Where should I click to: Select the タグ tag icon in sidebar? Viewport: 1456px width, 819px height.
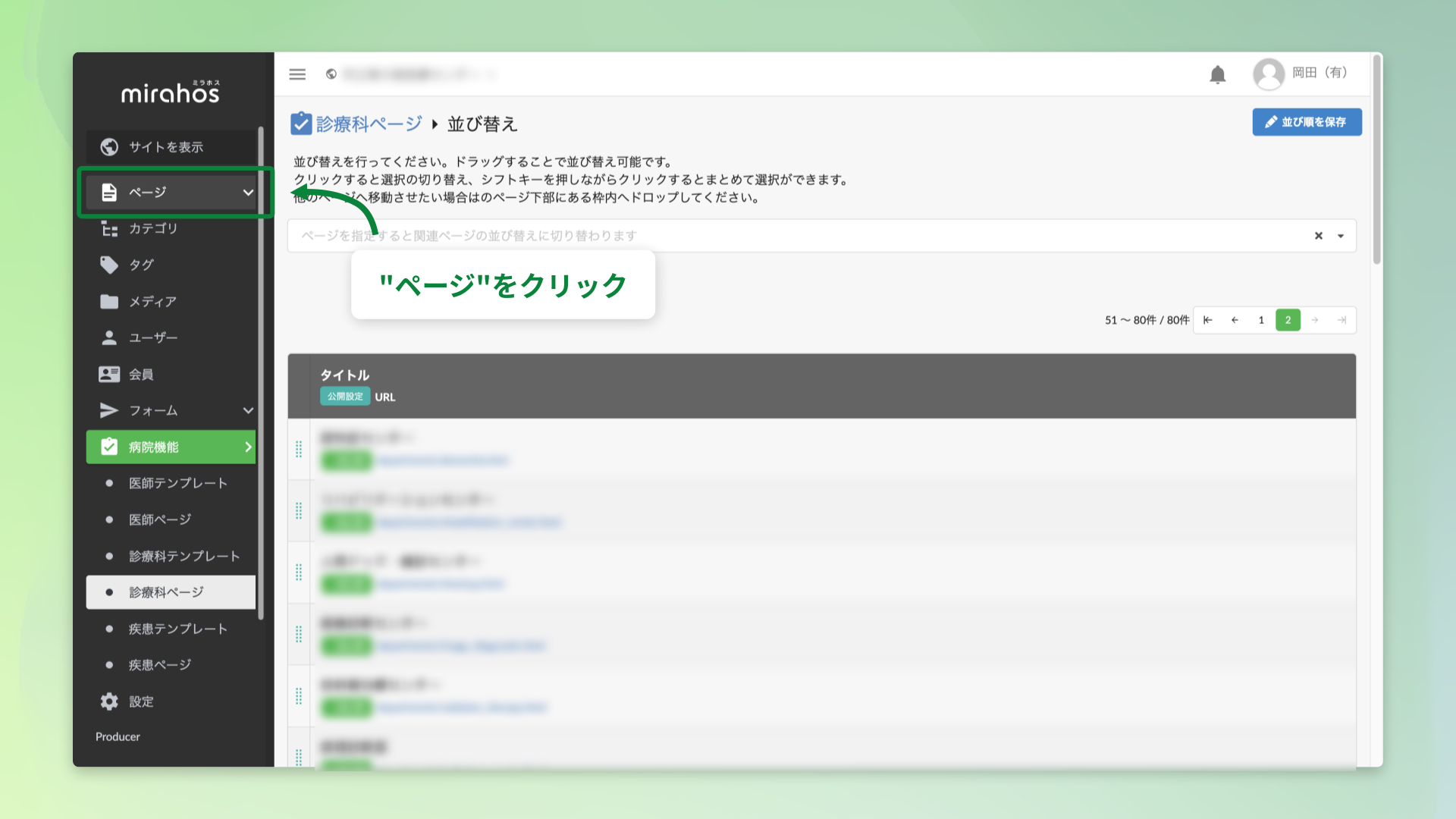[109, 265]
